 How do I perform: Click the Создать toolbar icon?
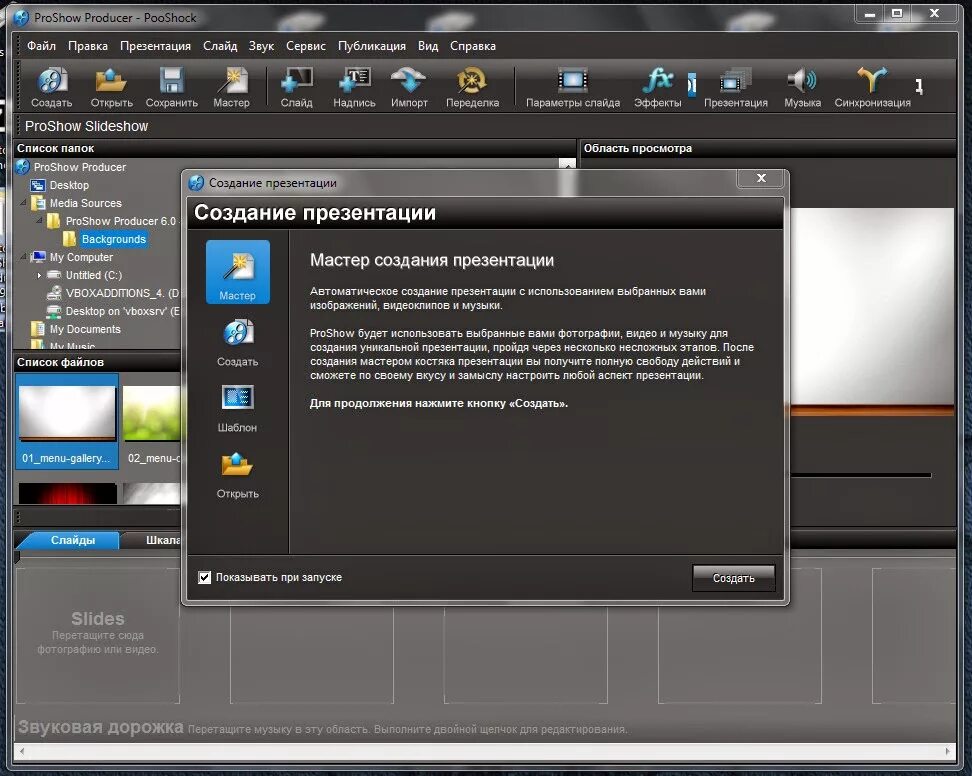pos(51,87)
